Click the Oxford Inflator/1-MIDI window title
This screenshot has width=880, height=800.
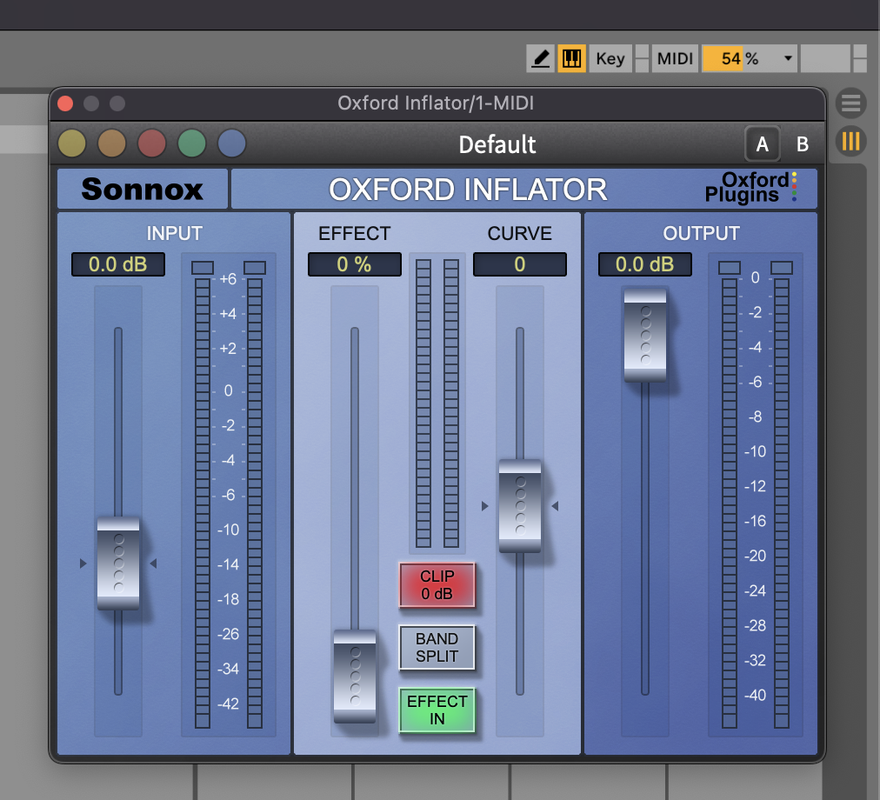point(436,103)
